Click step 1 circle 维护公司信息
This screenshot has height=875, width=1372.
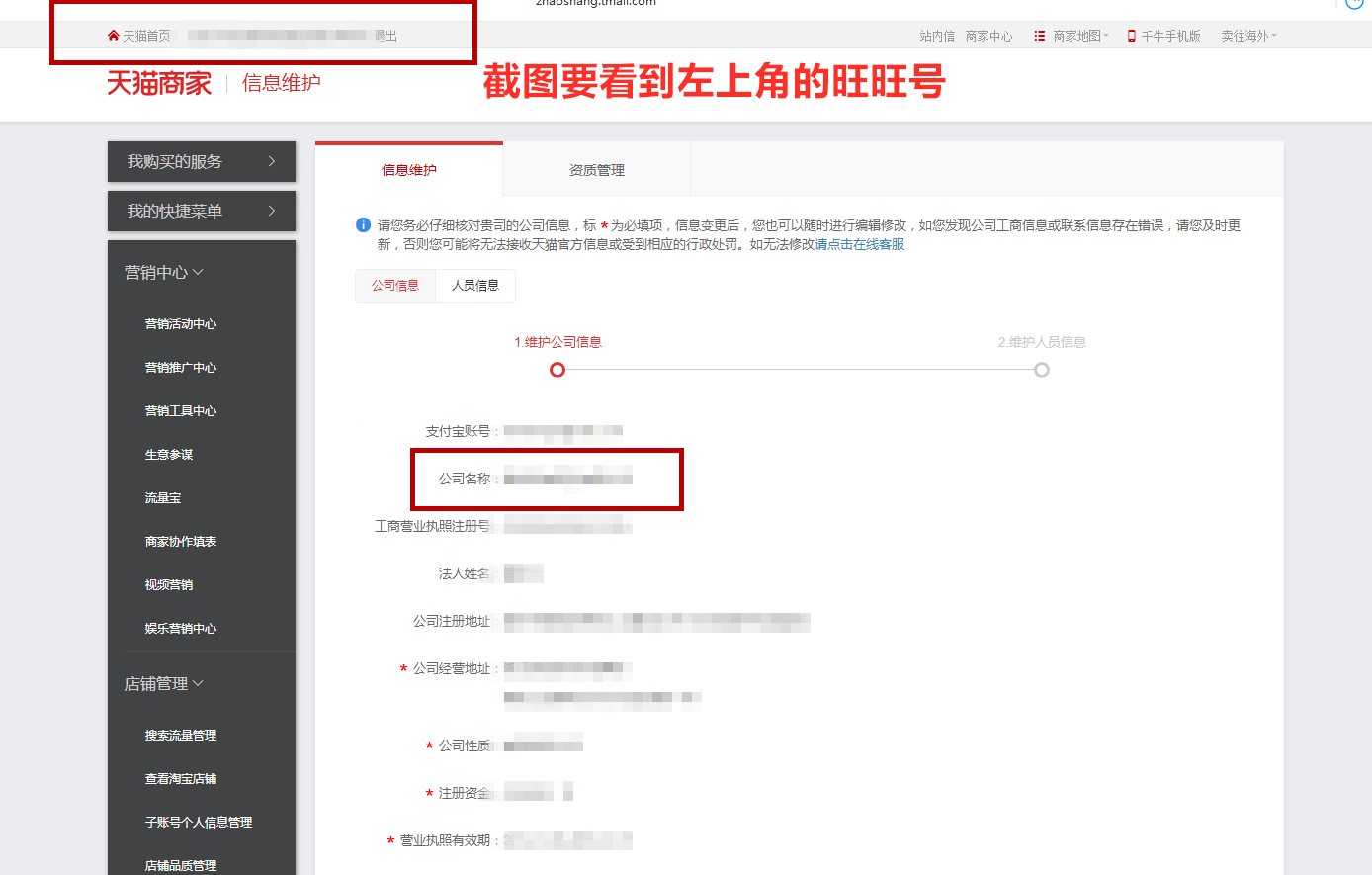coord(557,370)
